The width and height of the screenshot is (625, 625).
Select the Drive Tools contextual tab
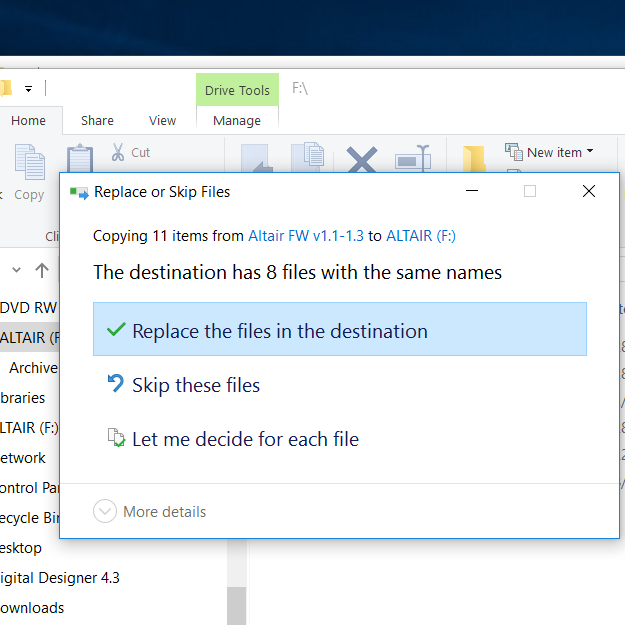(237, 90)
